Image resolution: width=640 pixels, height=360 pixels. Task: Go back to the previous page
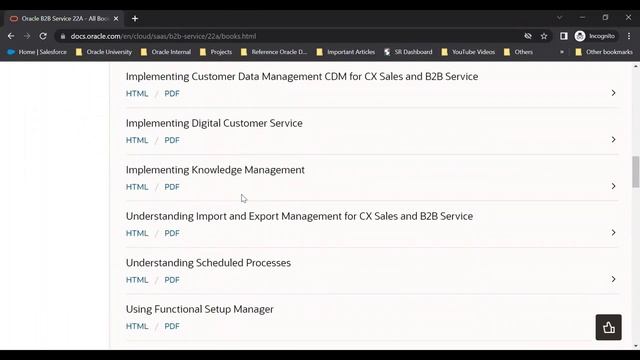pyautogui.click(x=11, y=36)
